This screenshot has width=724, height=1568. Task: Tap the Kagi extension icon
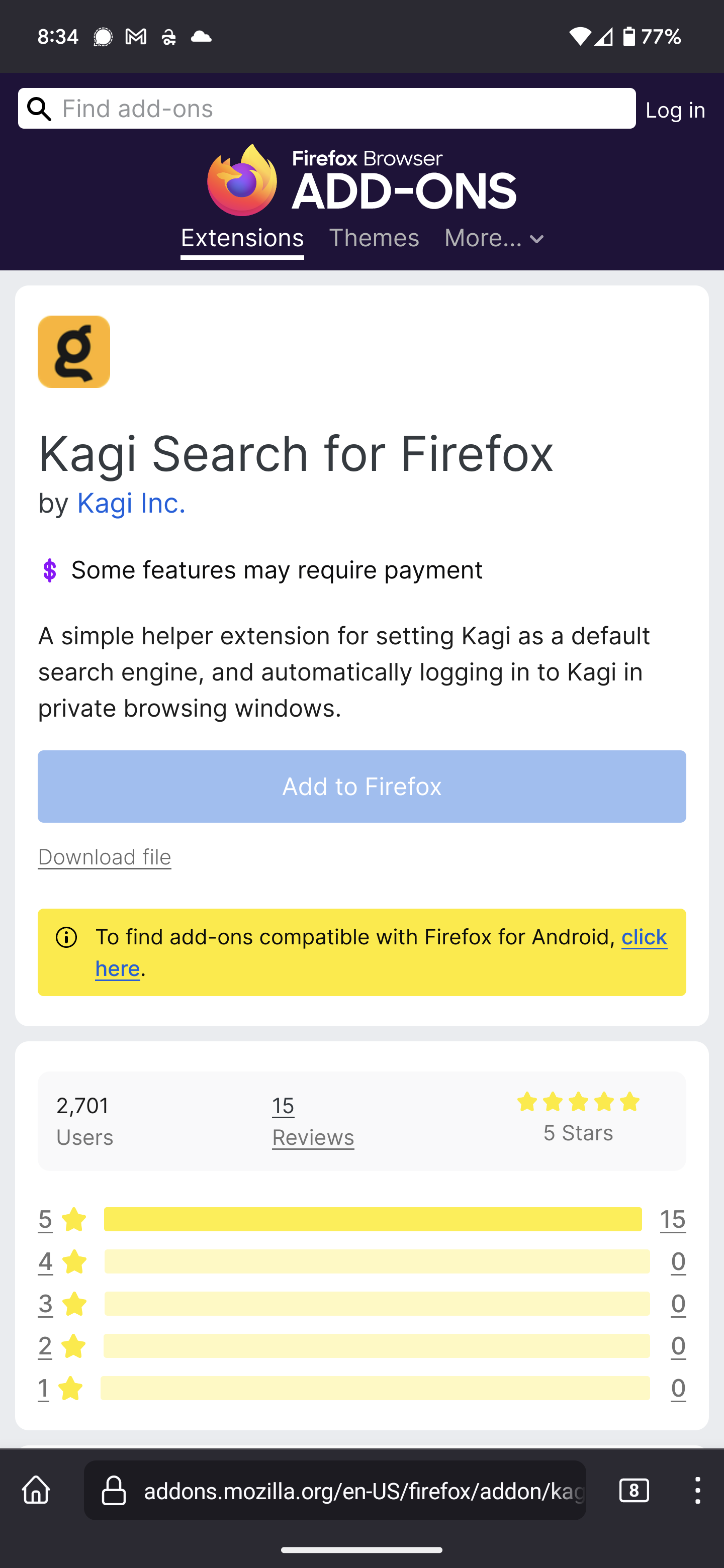click(74, 352)
